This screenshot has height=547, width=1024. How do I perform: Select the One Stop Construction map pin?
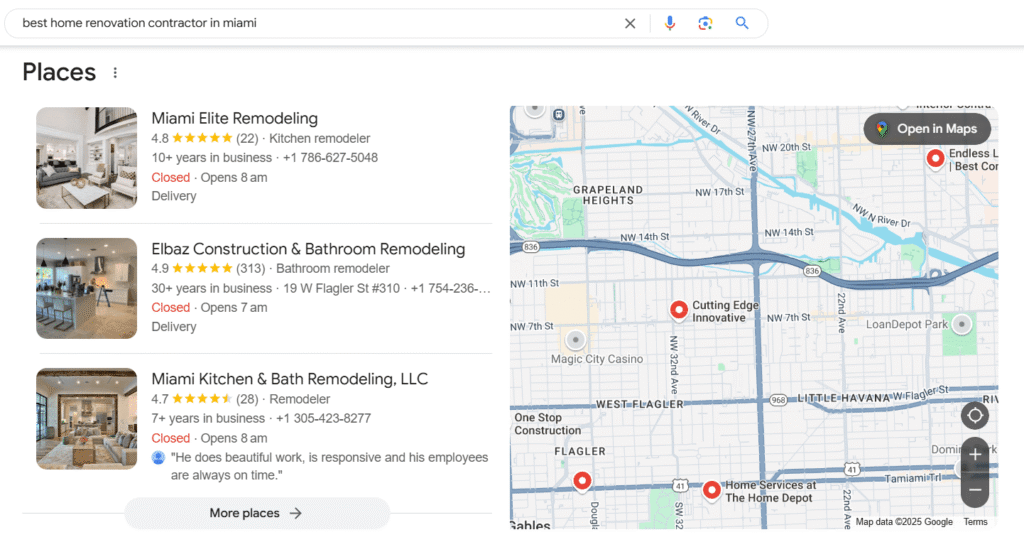582,481
